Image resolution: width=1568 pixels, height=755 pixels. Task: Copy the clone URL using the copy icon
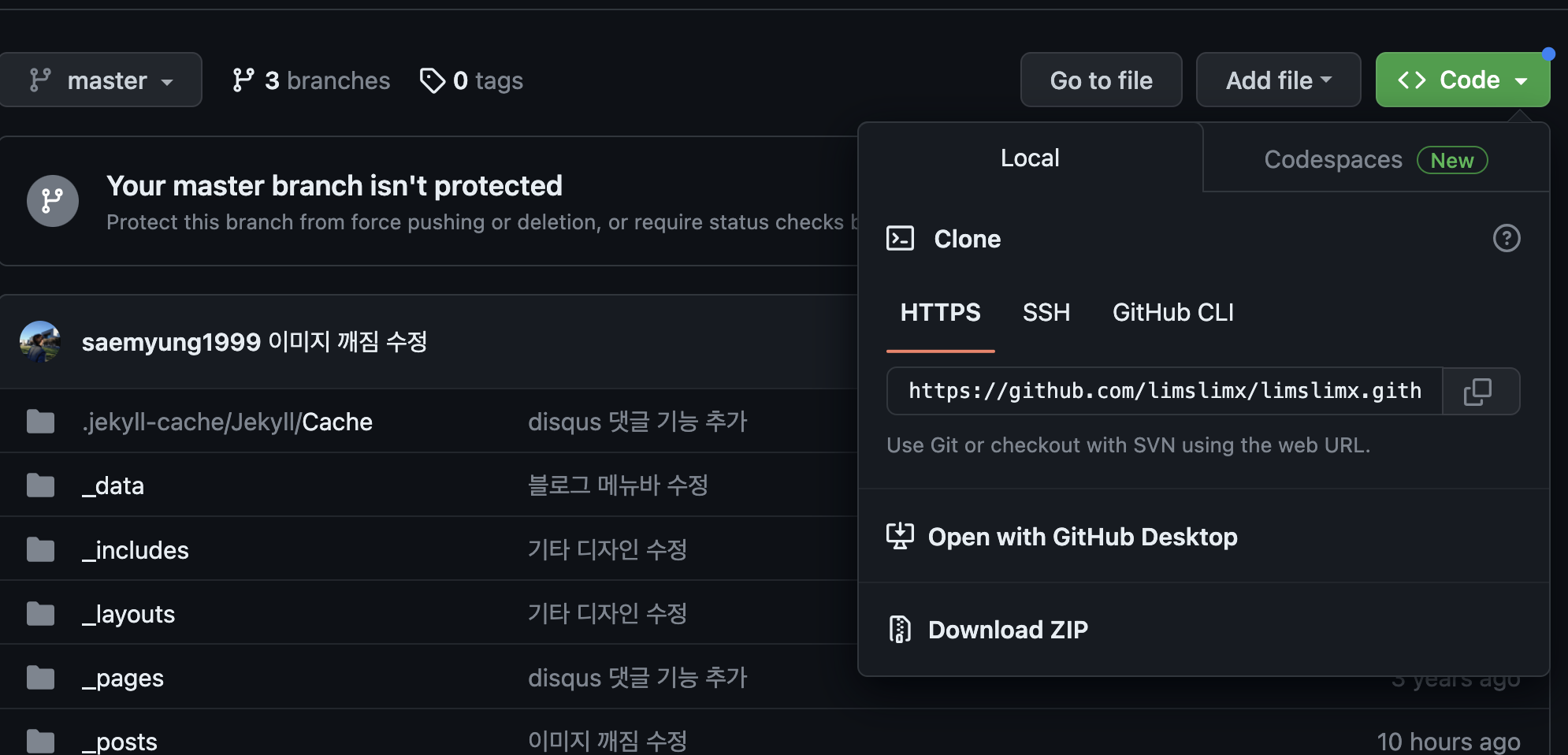coord(1480,391)
